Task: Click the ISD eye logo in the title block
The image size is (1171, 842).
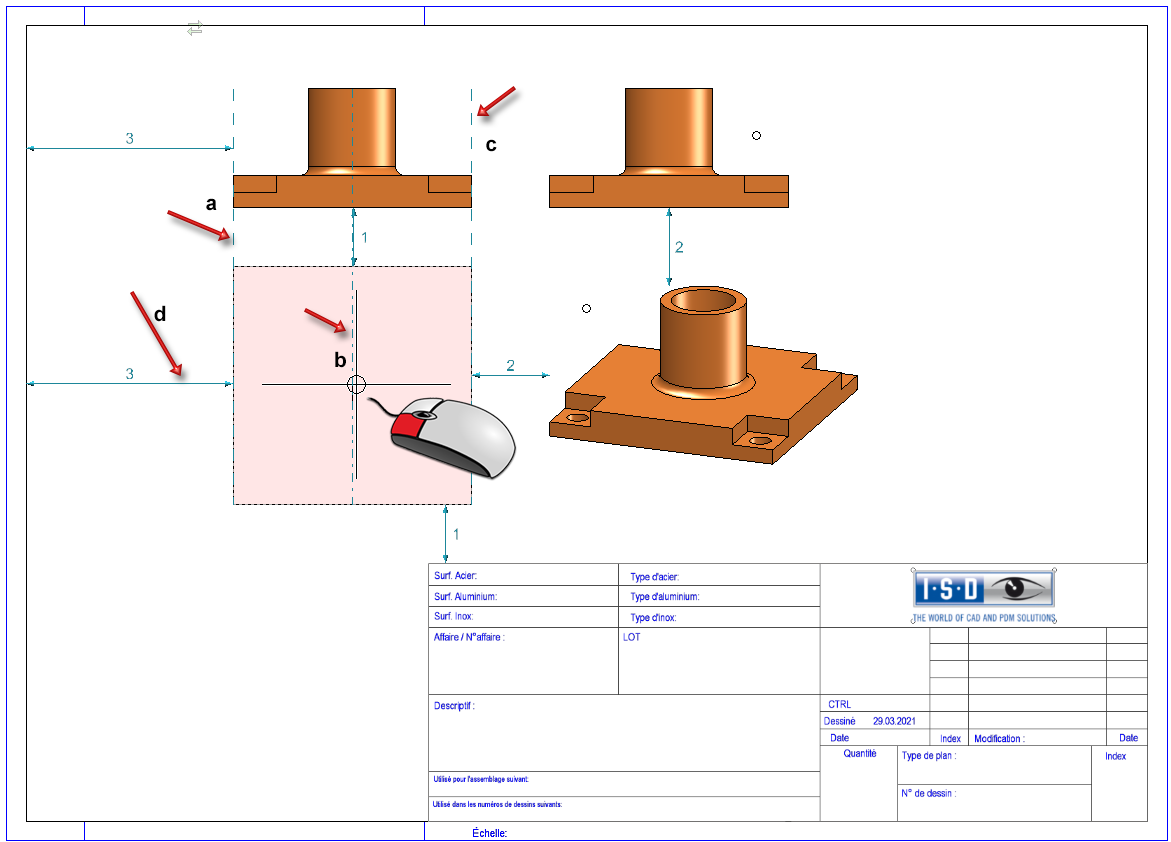Action: pyautogui.click(x=983, y=589)
